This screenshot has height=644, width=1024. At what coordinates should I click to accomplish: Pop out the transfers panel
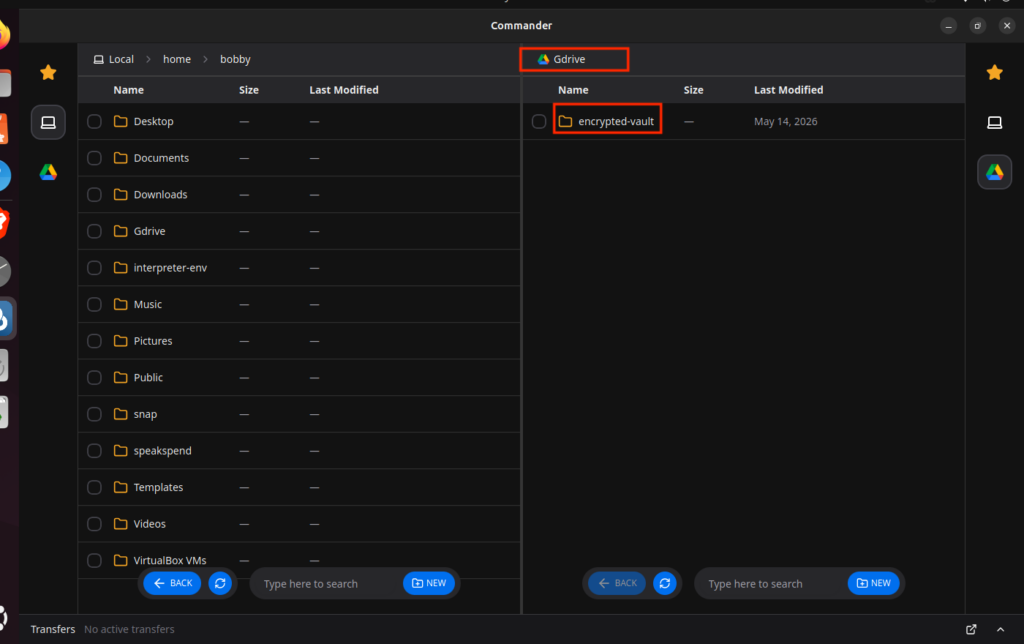(x=971, y=629)
